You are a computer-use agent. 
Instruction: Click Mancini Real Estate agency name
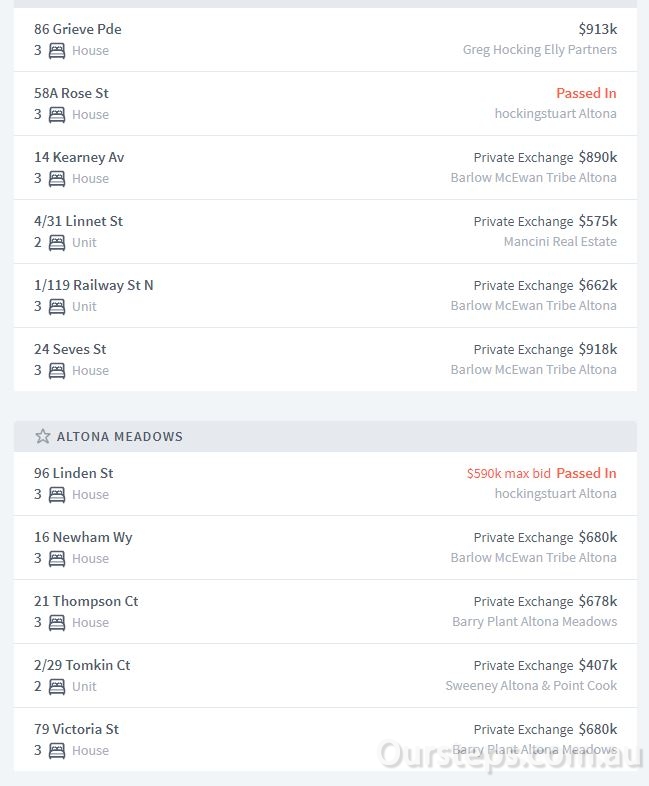[x=560, y=242]
